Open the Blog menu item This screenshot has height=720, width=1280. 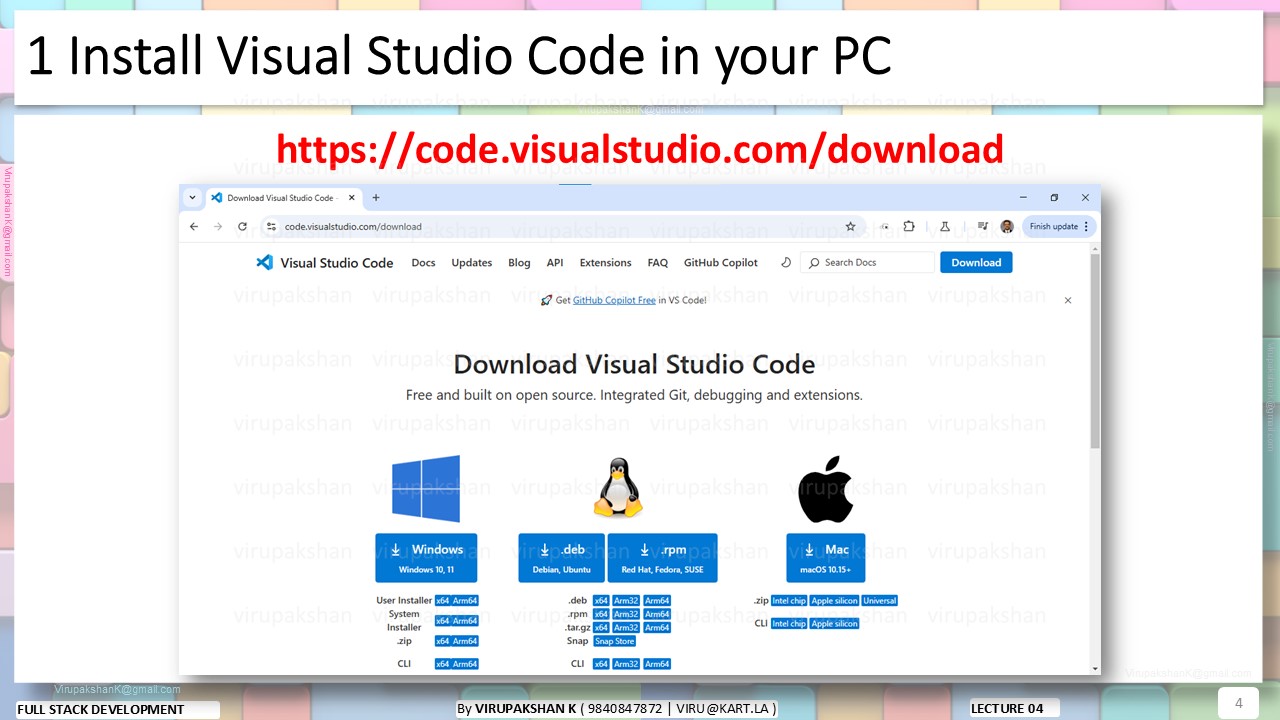[x=519, y=263]
